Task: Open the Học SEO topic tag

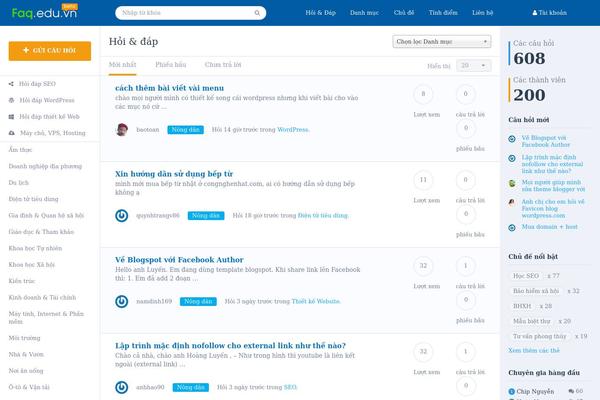Action: pos(526,276)
